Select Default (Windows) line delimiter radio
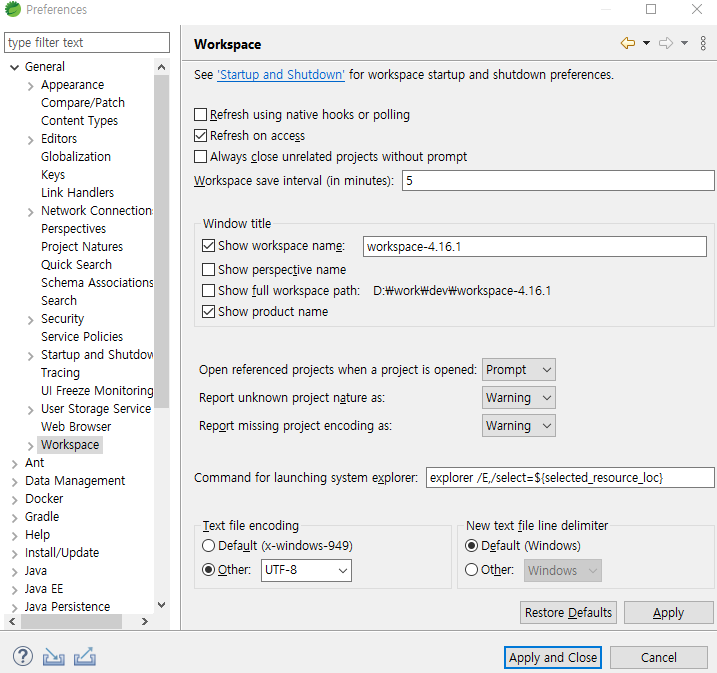Screen dimensions: 717x673 pyautogui.click(x=471, y=545)
